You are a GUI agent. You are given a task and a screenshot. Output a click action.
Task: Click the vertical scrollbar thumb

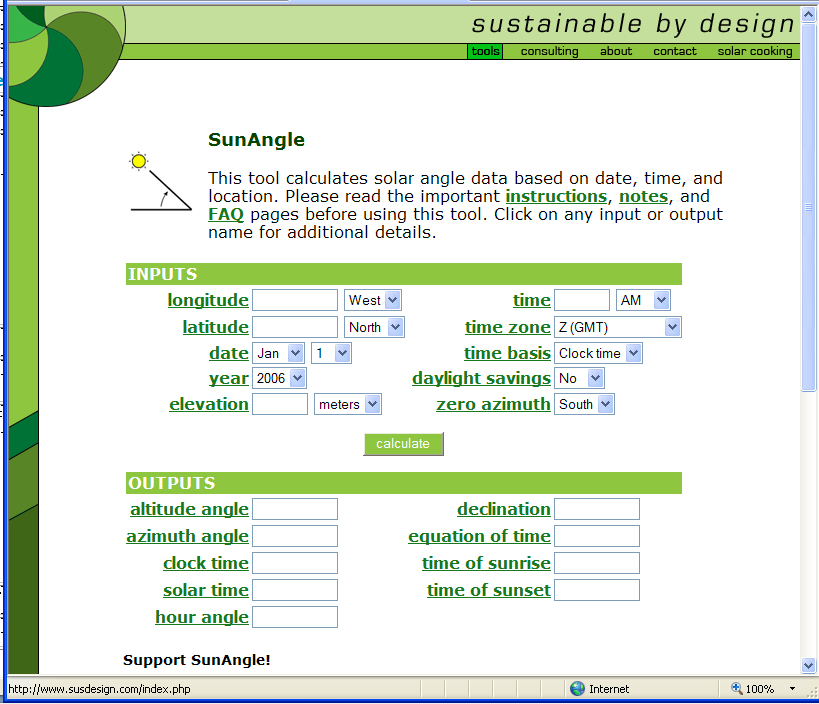809,207
